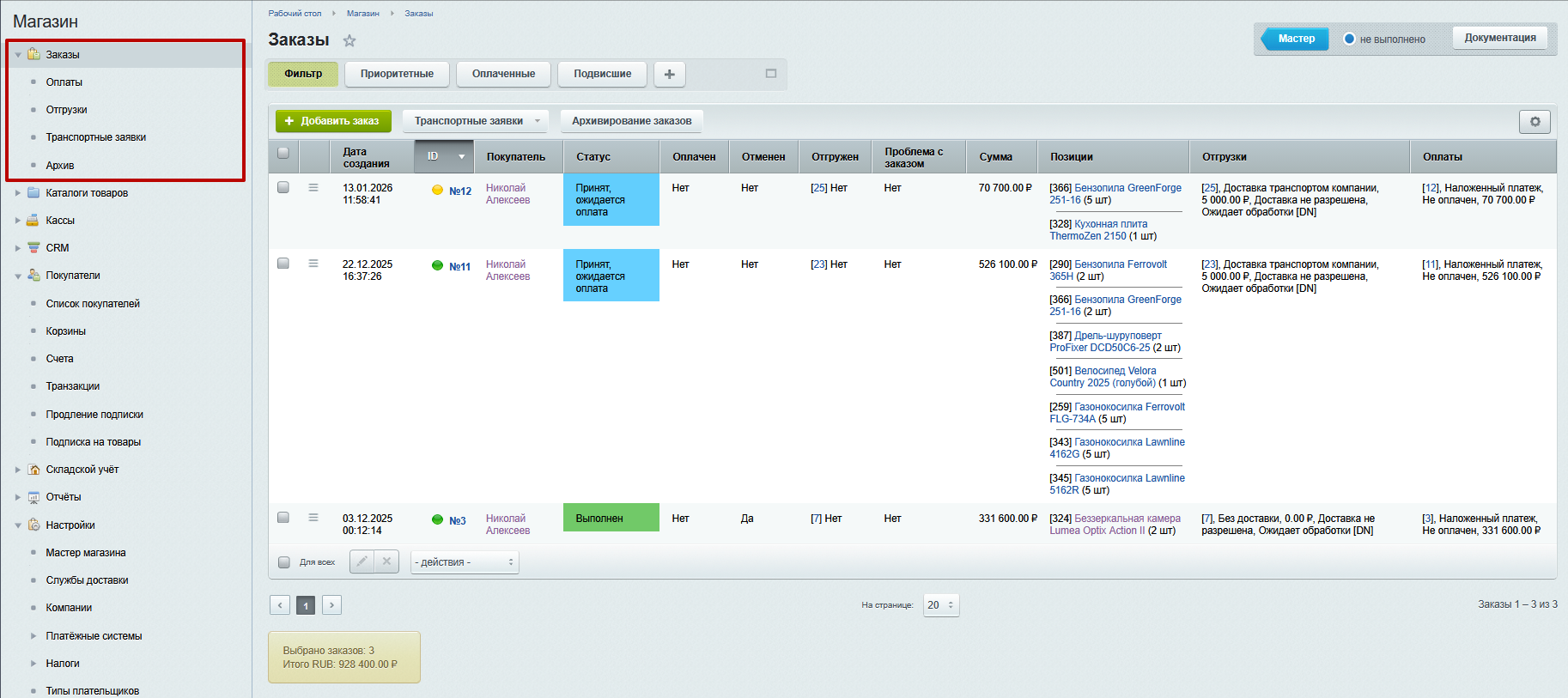Screen dimensions: 1568x698
Task: Change page size dropdown showing 20
Action: pos(940,605)
